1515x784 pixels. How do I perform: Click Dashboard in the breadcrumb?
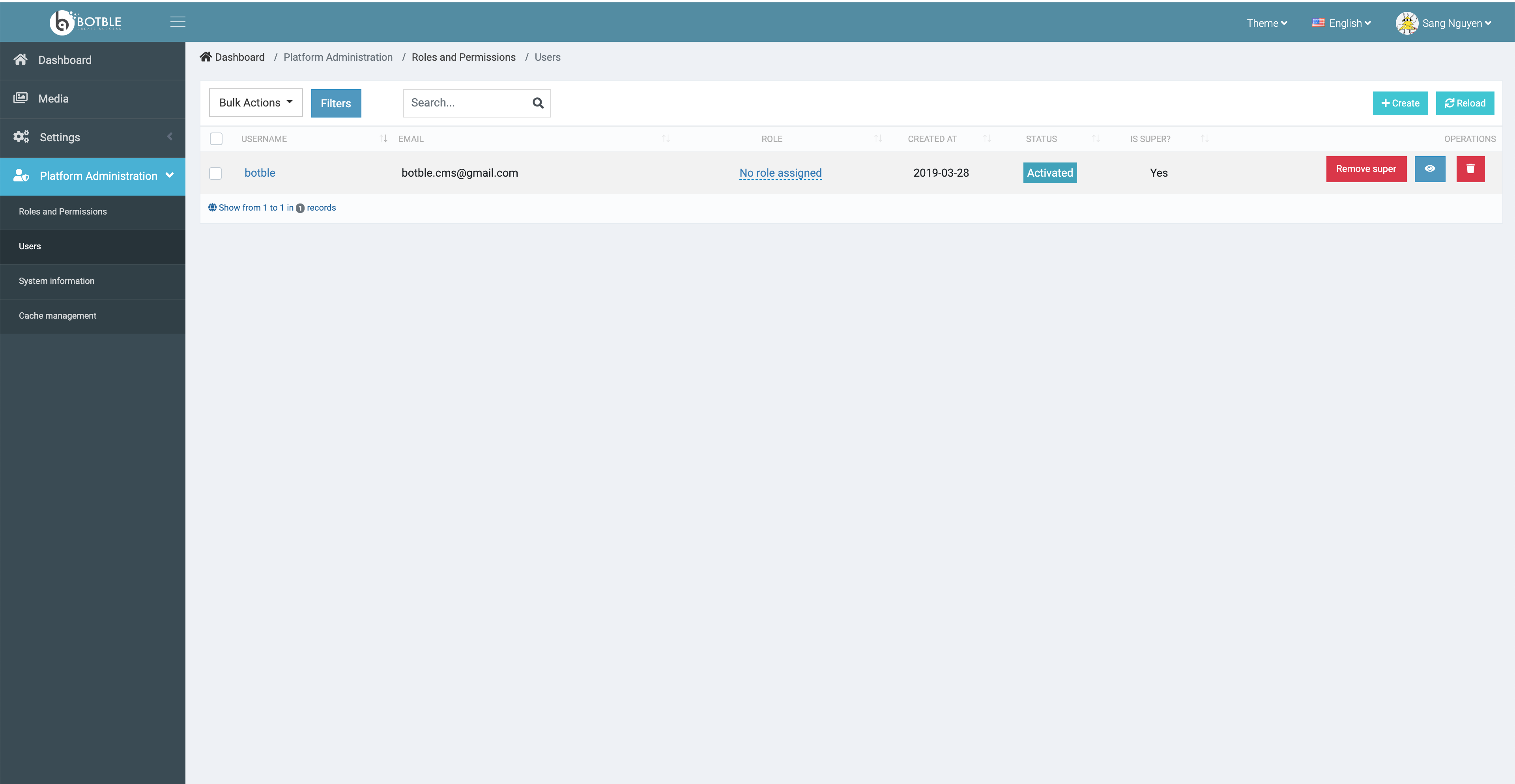[239, 57]
